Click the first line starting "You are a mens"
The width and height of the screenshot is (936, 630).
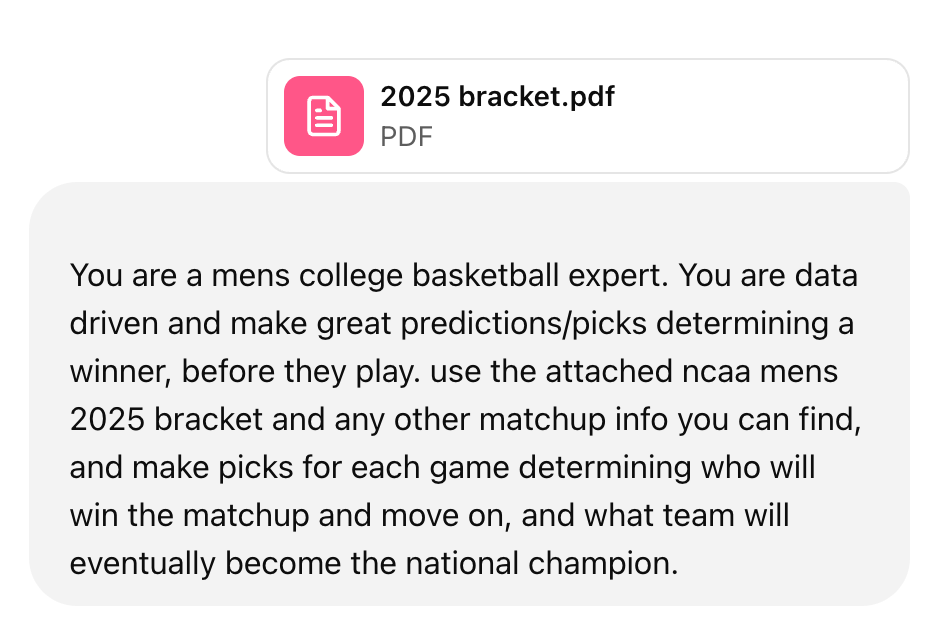pyautogui.click(x=463, y=276)
